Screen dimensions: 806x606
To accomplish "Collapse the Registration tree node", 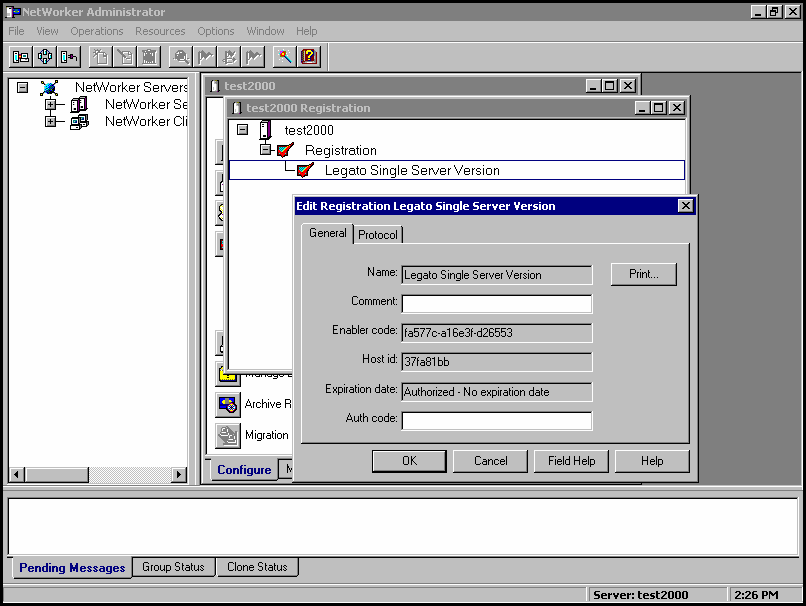I will click(x=265, y=150).
